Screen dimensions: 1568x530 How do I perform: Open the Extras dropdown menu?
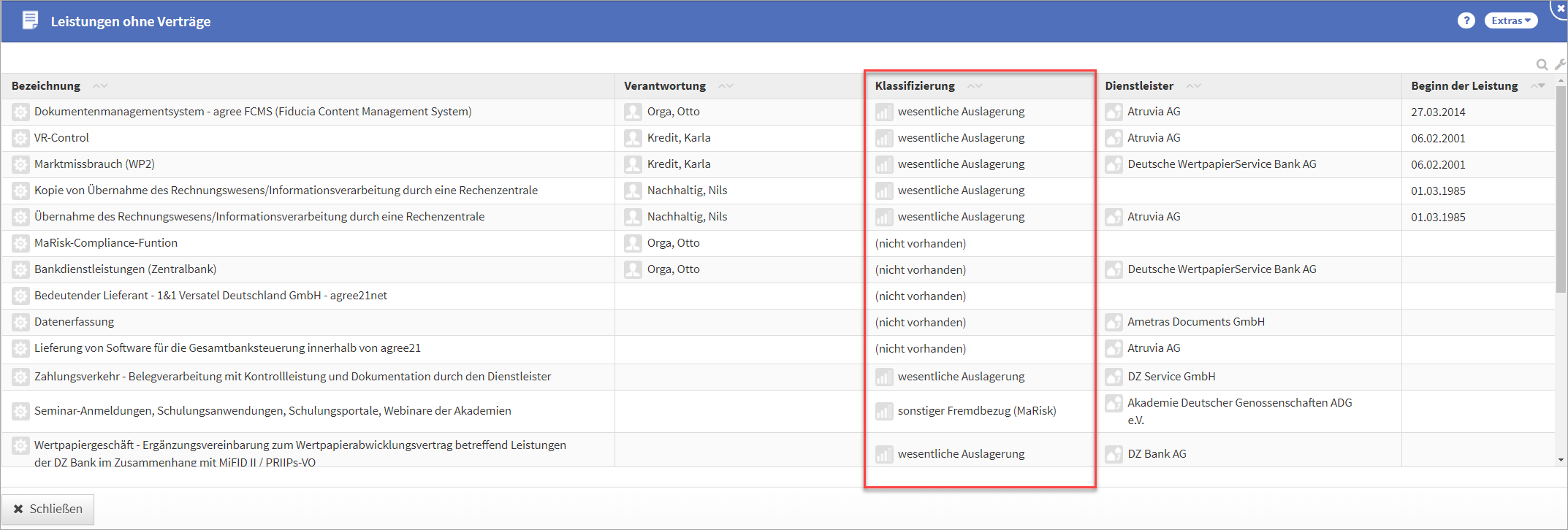point(1510,20)
